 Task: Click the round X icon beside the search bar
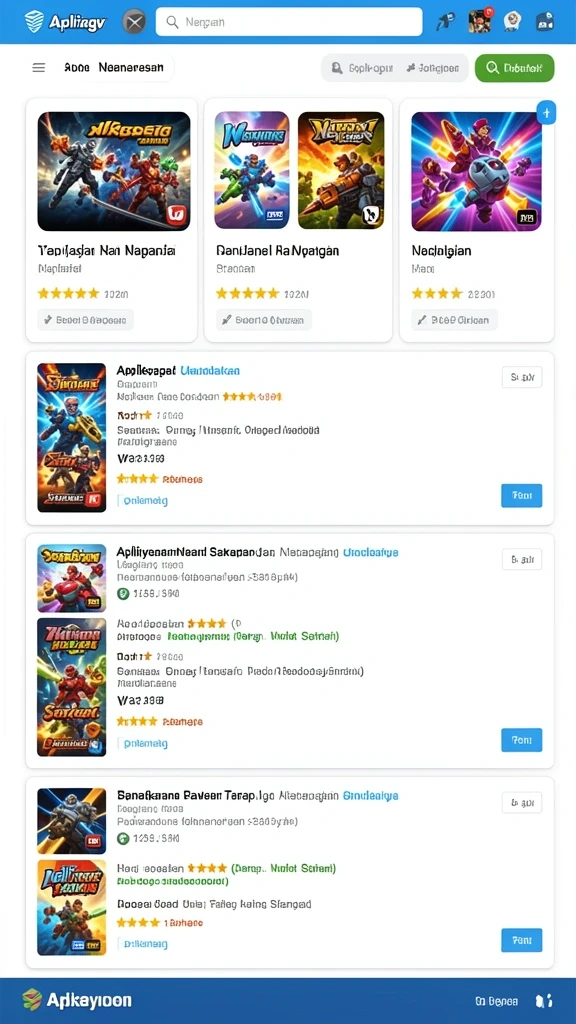[x=134, y=22]
